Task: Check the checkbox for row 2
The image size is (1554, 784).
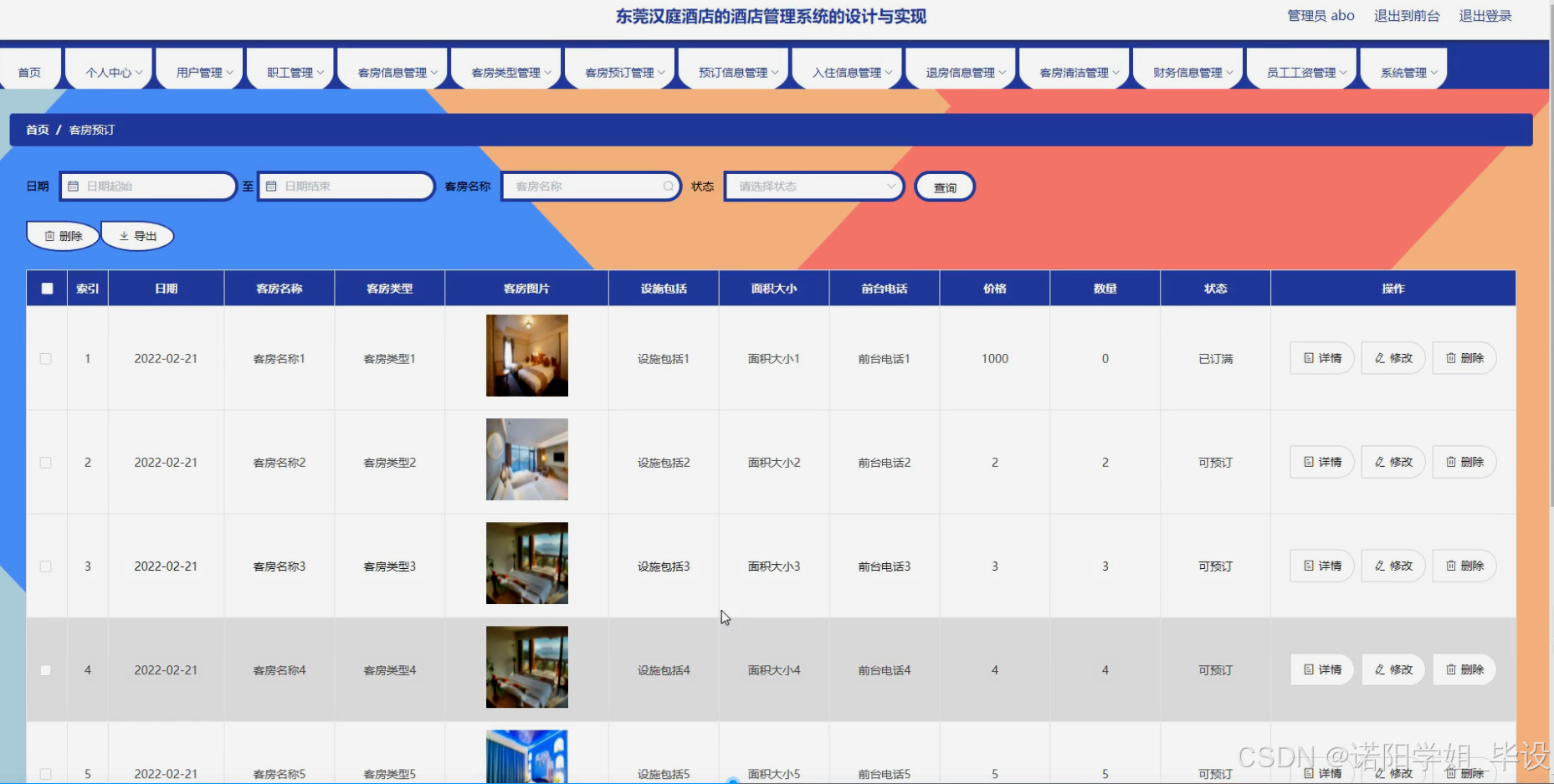Action: click(46, 463)
